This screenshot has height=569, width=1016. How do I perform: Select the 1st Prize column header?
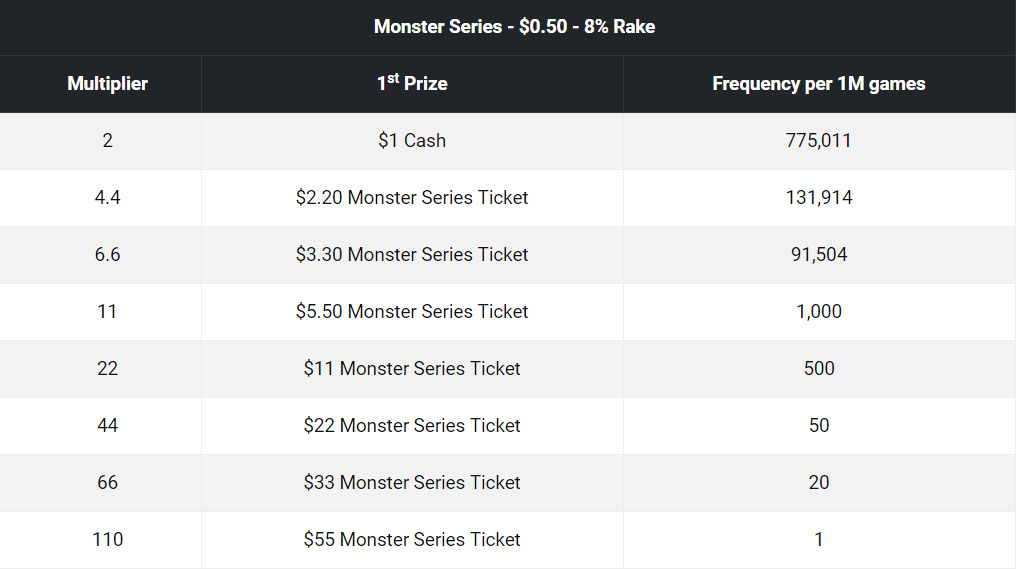coord(412,83)
